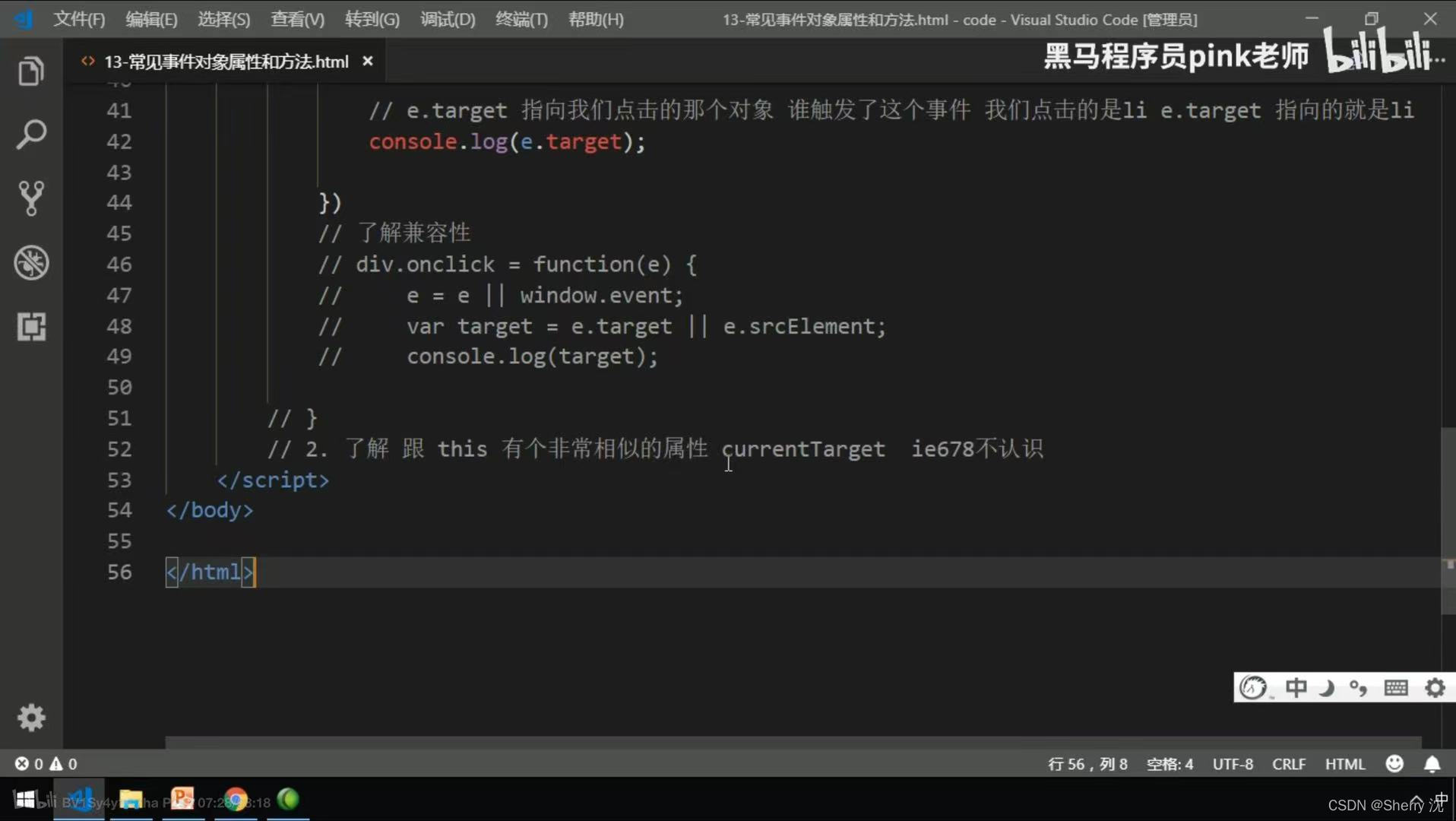Open the Manage settings gear
Screen dimensions: 1456x821
31,718
